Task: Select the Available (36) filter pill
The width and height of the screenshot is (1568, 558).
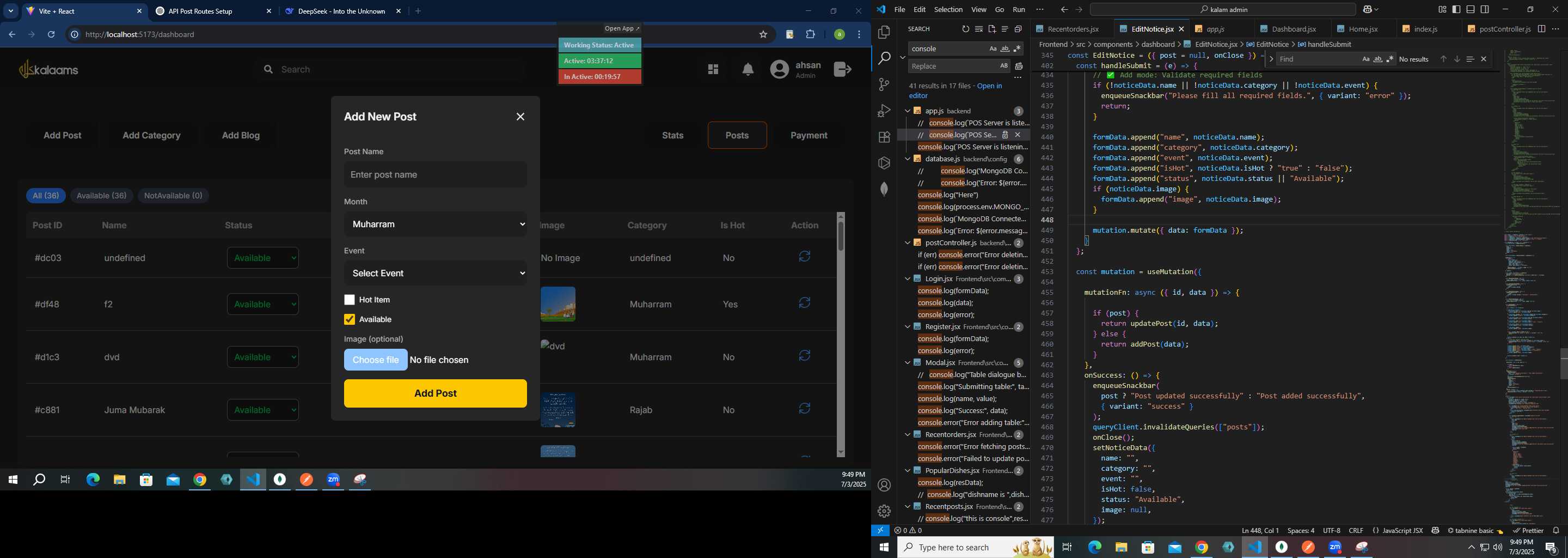Action: pyautogui.click(x=102, y=196)
